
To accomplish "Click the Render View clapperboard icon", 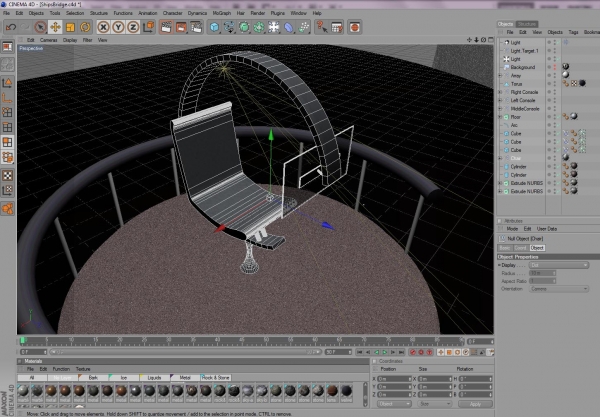I will tap(166, 27).
